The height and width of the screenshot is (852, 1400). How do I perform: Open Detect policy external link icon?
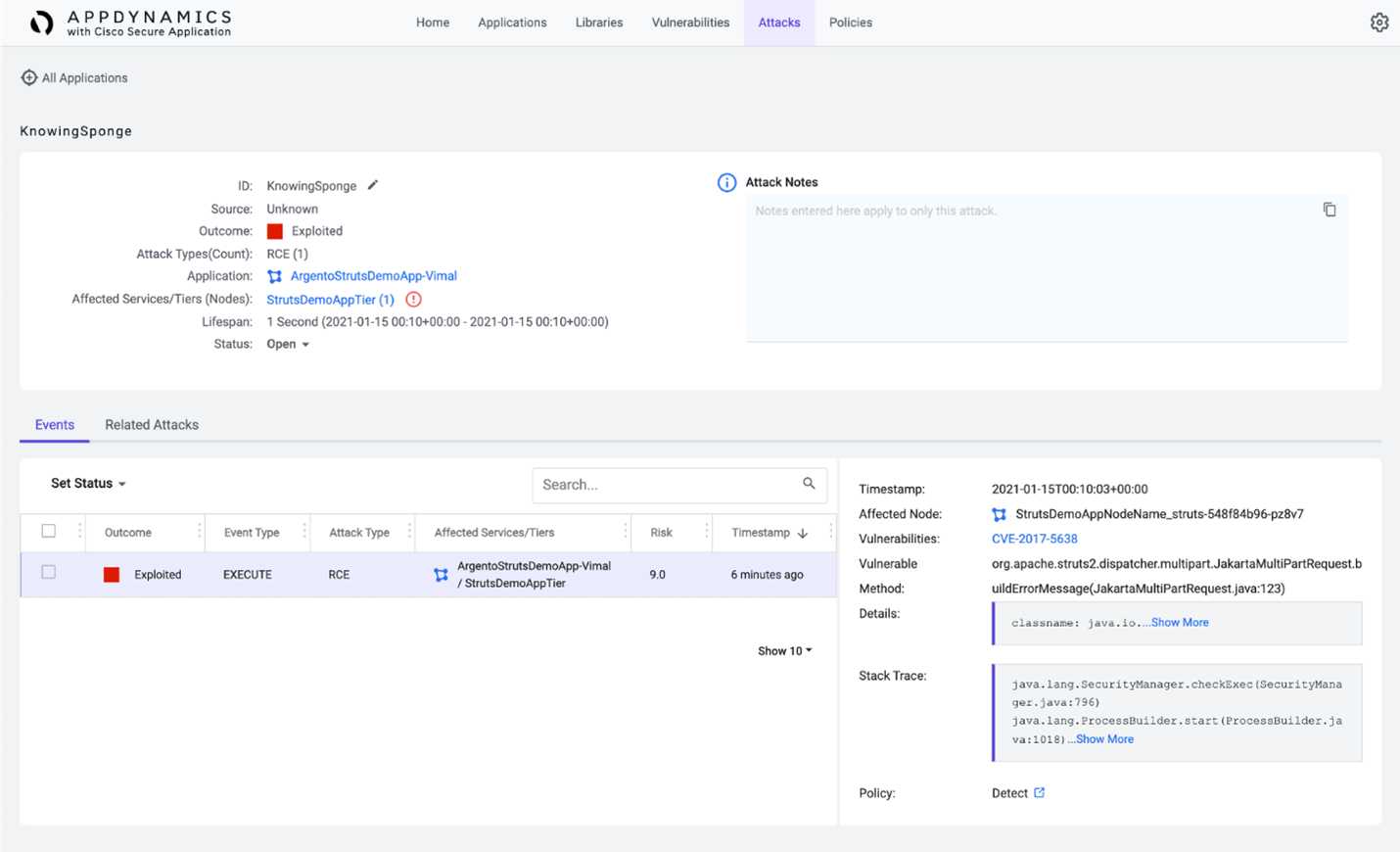pos(1039,793)
